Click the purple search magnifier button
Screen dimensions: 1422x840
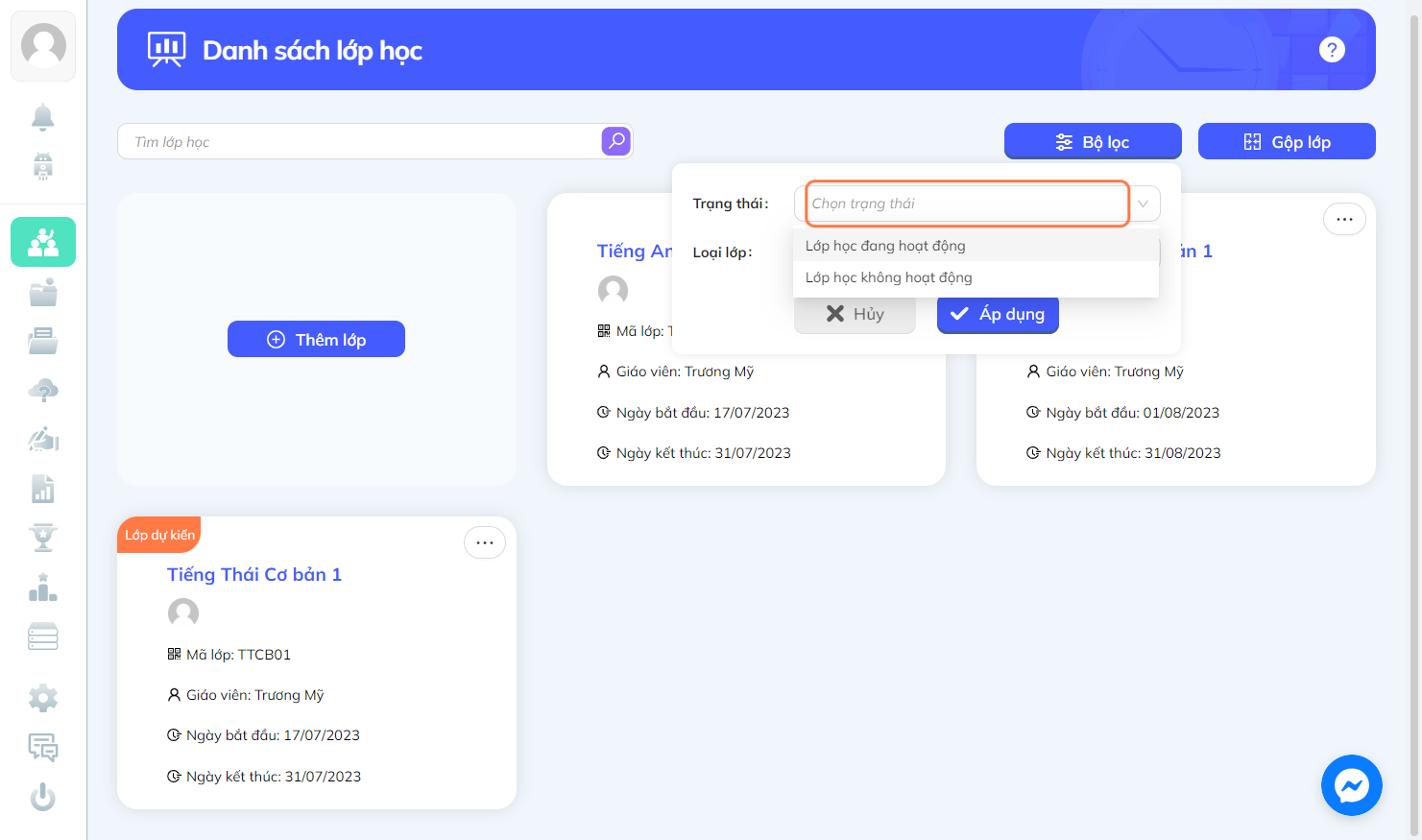(x=616, y=141)
